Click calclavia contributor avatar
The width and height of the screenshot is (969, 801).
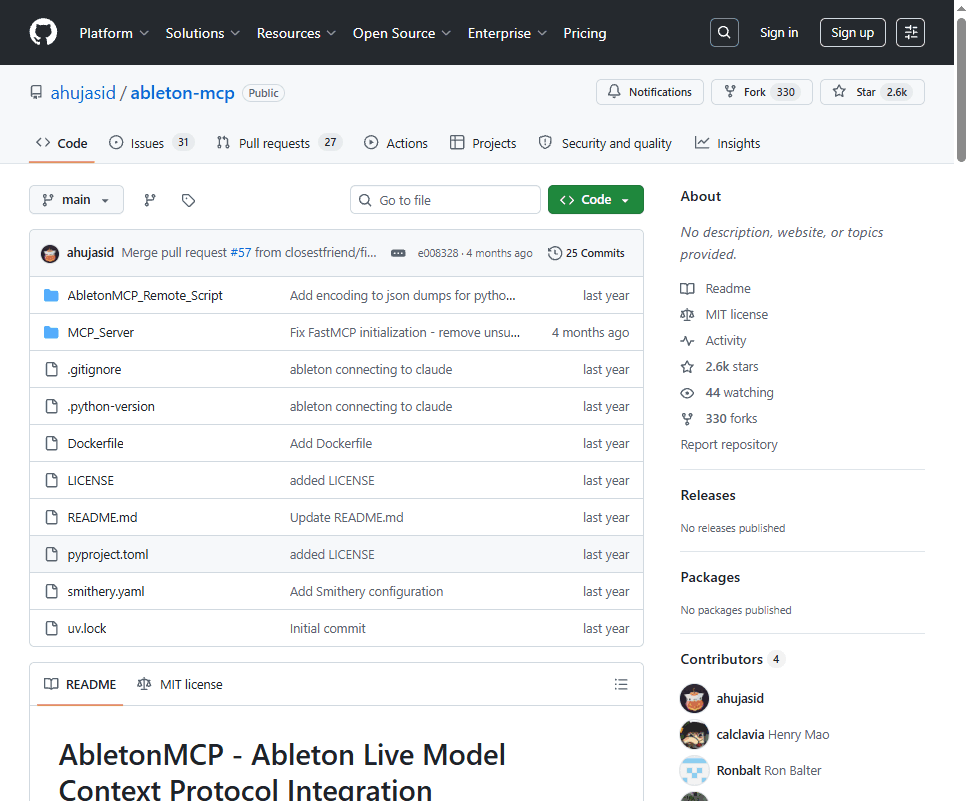(x=694, y=734)
